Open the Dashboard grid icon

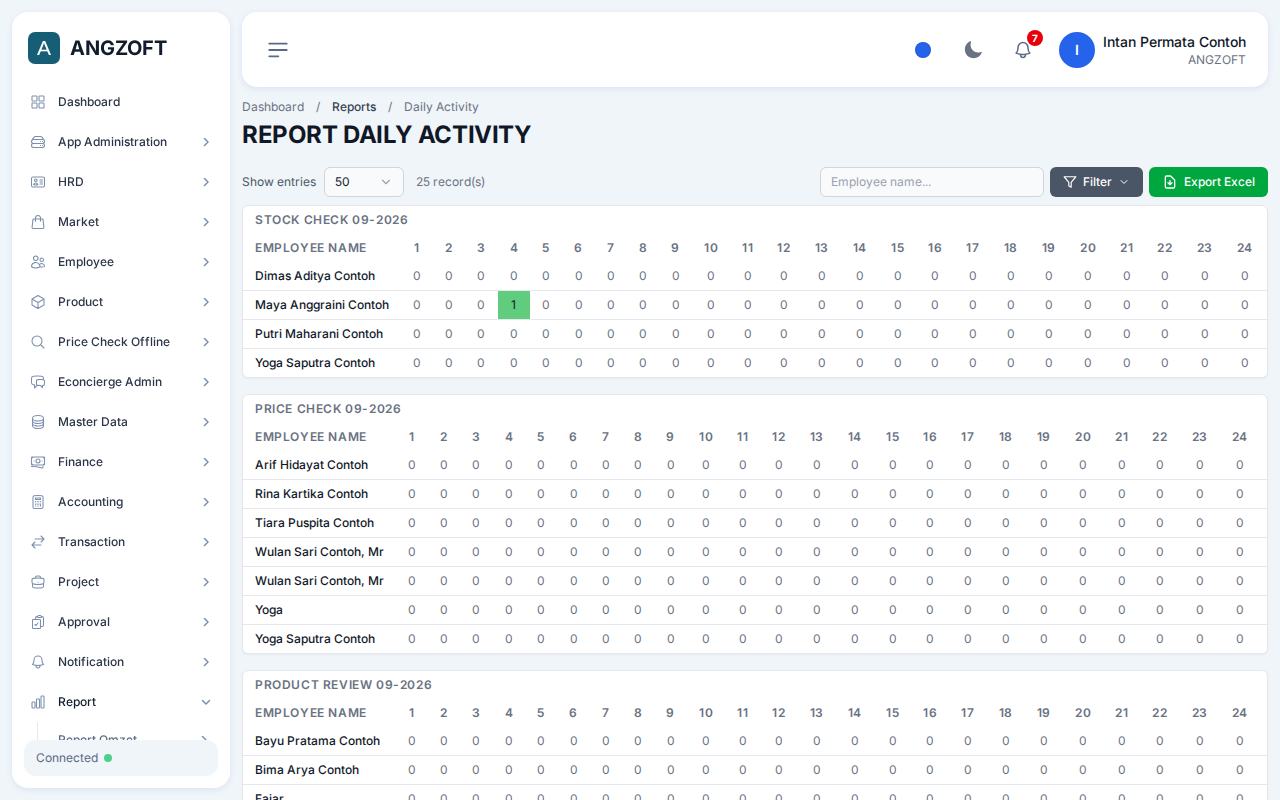click(x=38, y=102)
